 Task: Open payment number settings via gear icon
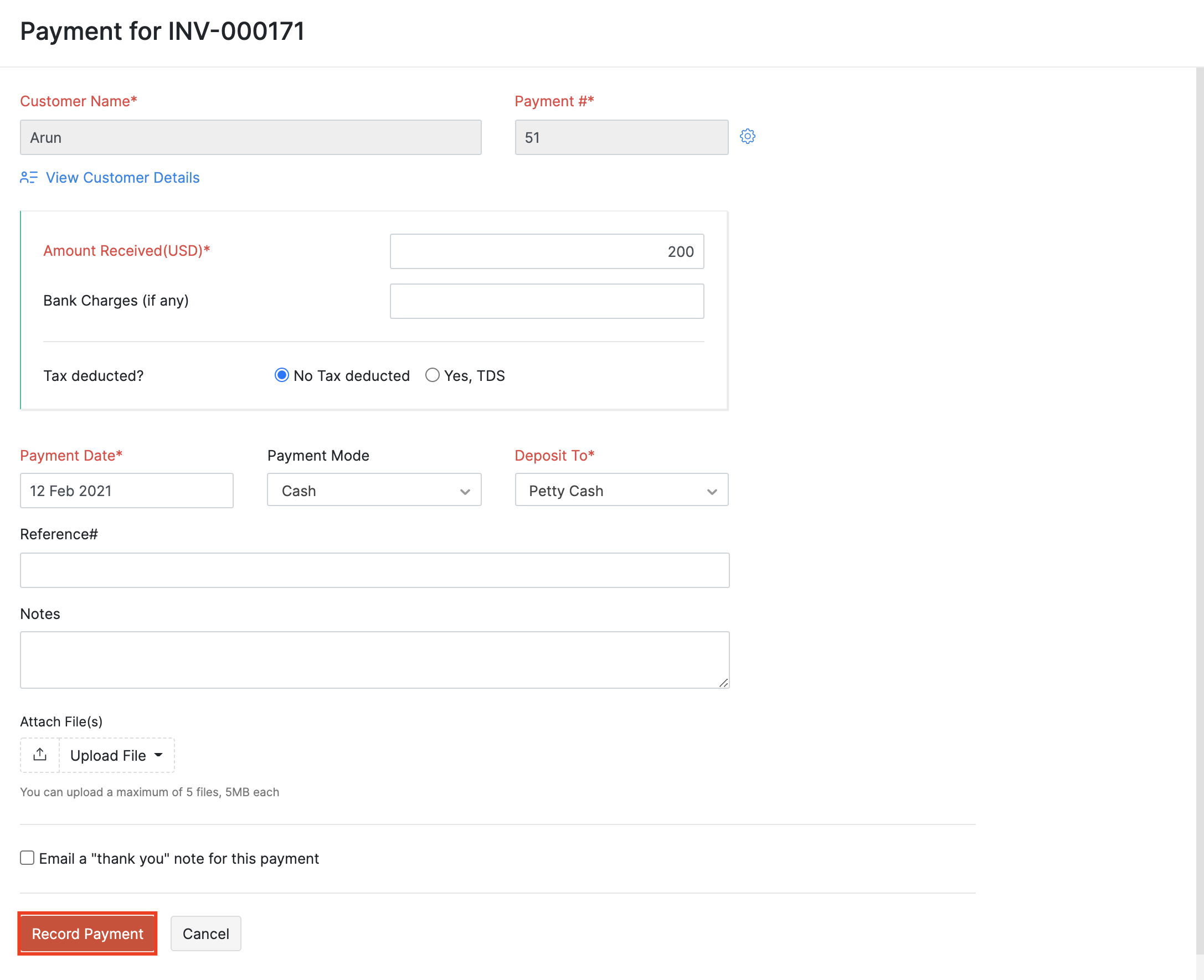pyautogui.click(x=747, y=137)
